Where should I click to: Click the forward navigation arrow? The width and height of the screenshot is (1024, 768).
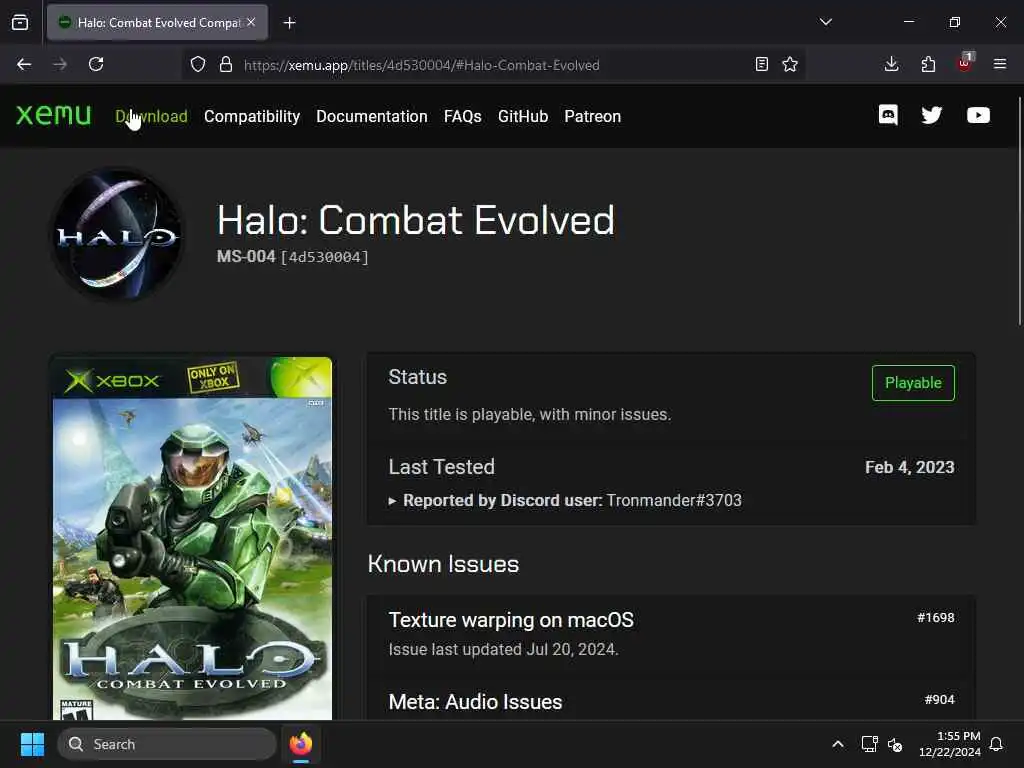coord(60,64)
